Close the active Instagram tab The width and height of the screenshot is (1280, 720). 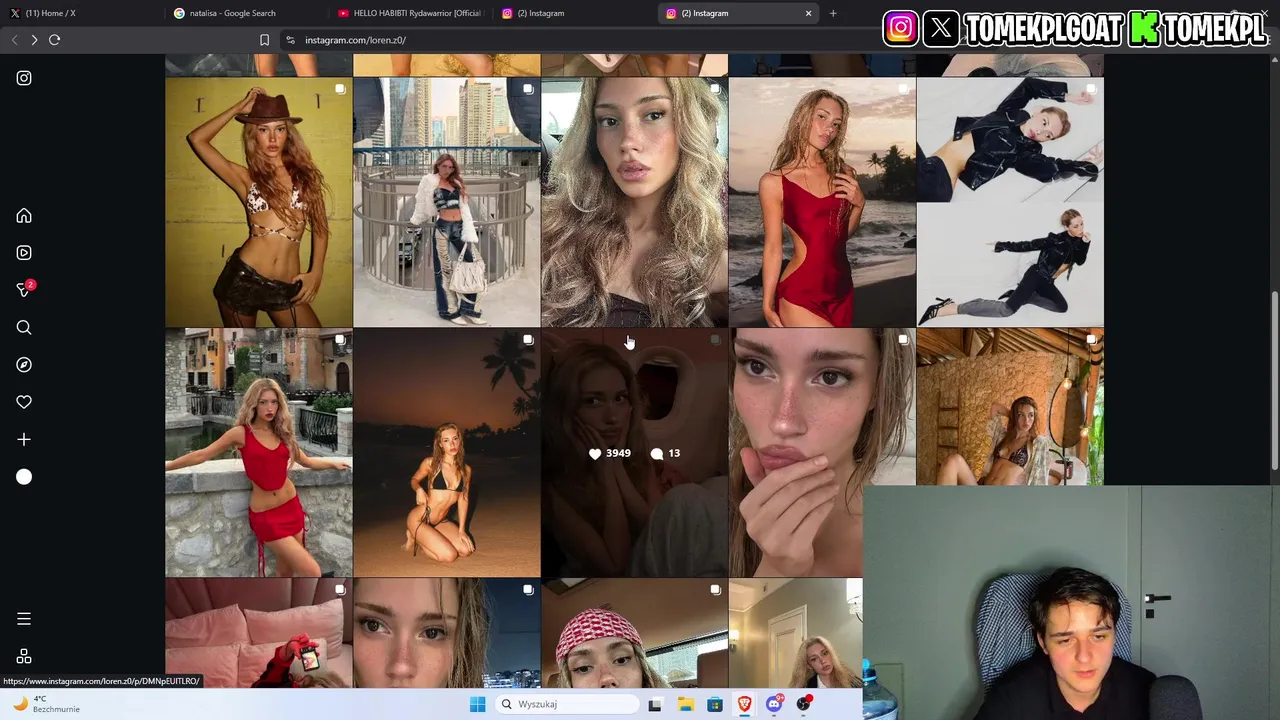[x=808, y=13]
